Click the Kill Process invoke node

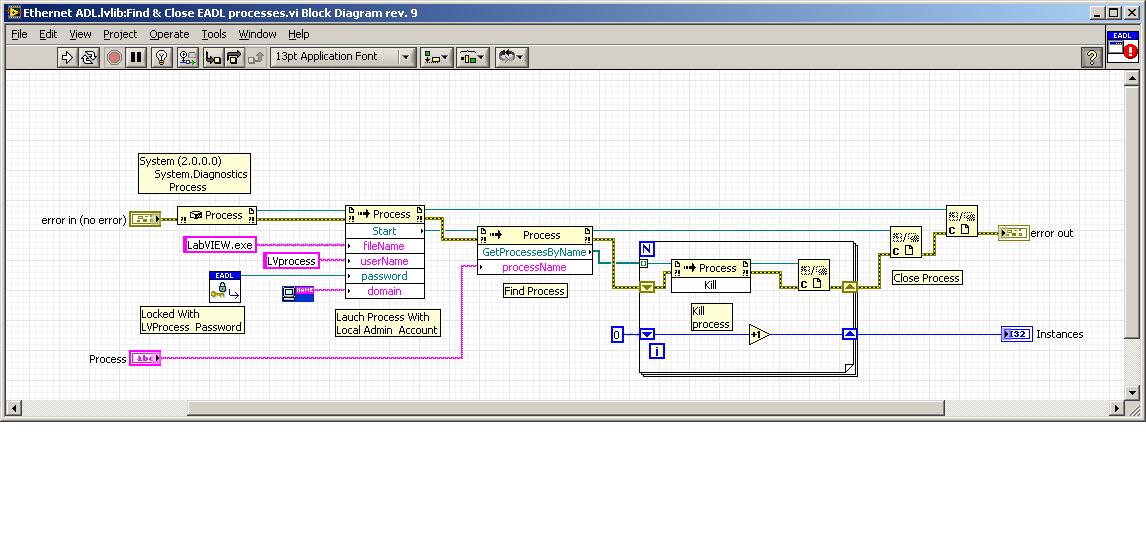coord(710,276)
